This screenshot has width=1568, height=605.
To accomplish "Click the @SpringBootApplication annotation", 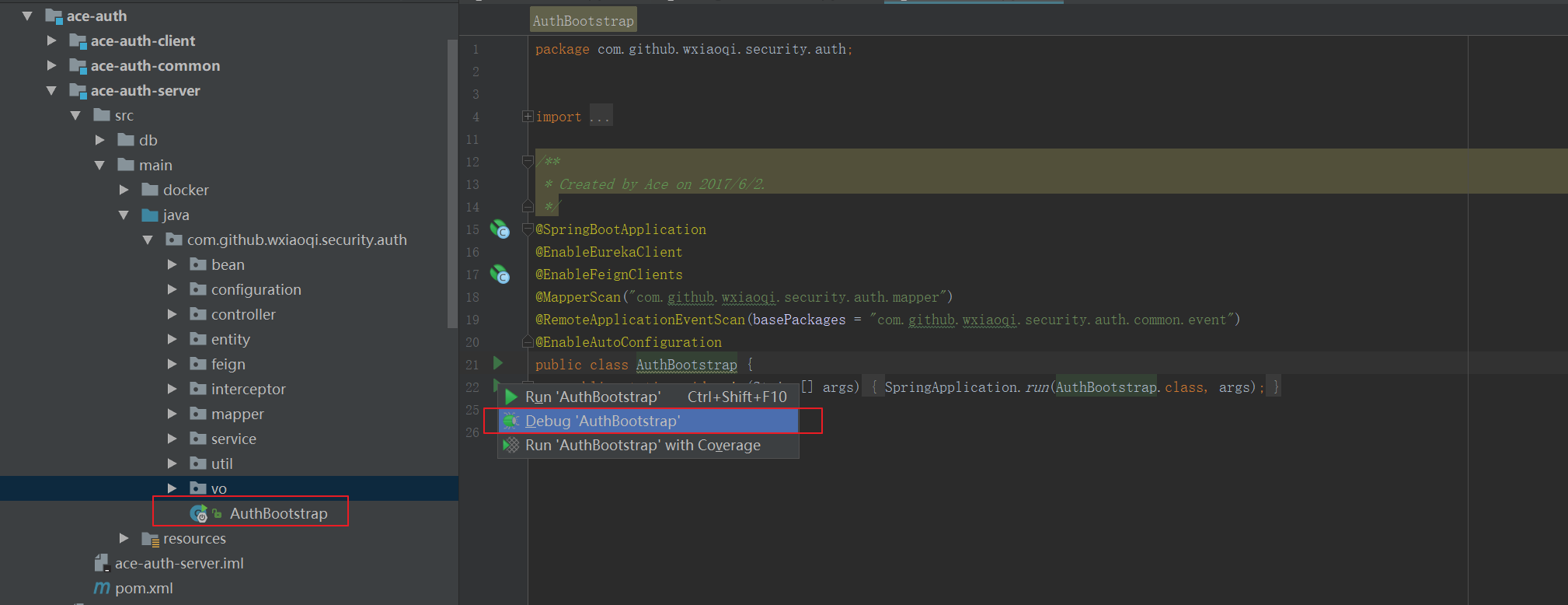I will click(620, 229).
